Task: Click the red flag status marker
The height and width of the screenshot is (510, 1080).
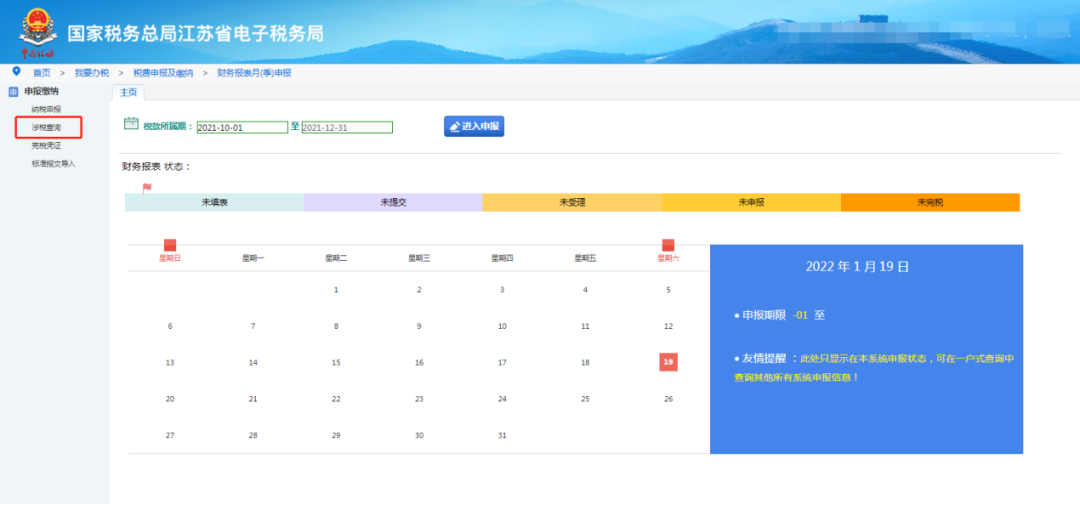Action: 147,187
